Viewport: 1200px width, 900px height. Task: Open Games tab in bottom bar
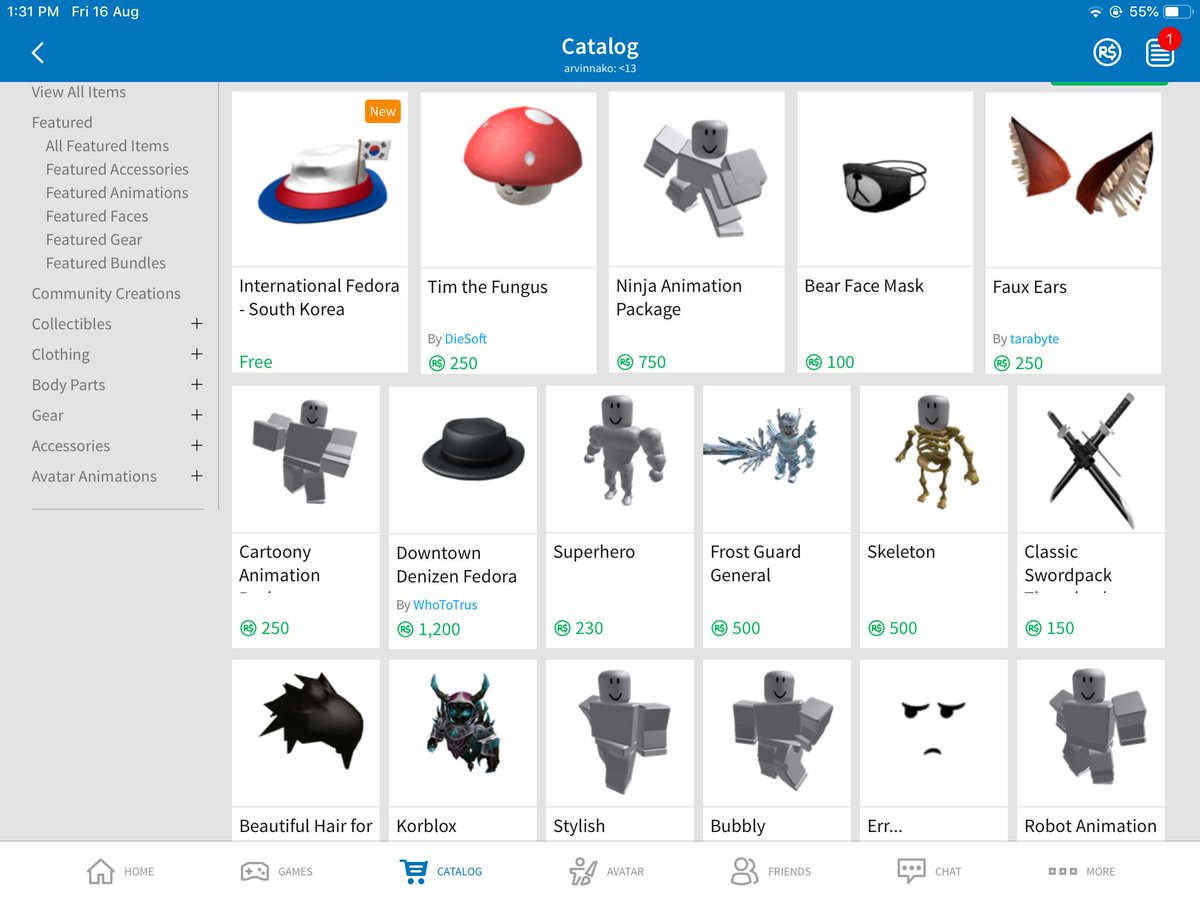[x=277, y=871]
